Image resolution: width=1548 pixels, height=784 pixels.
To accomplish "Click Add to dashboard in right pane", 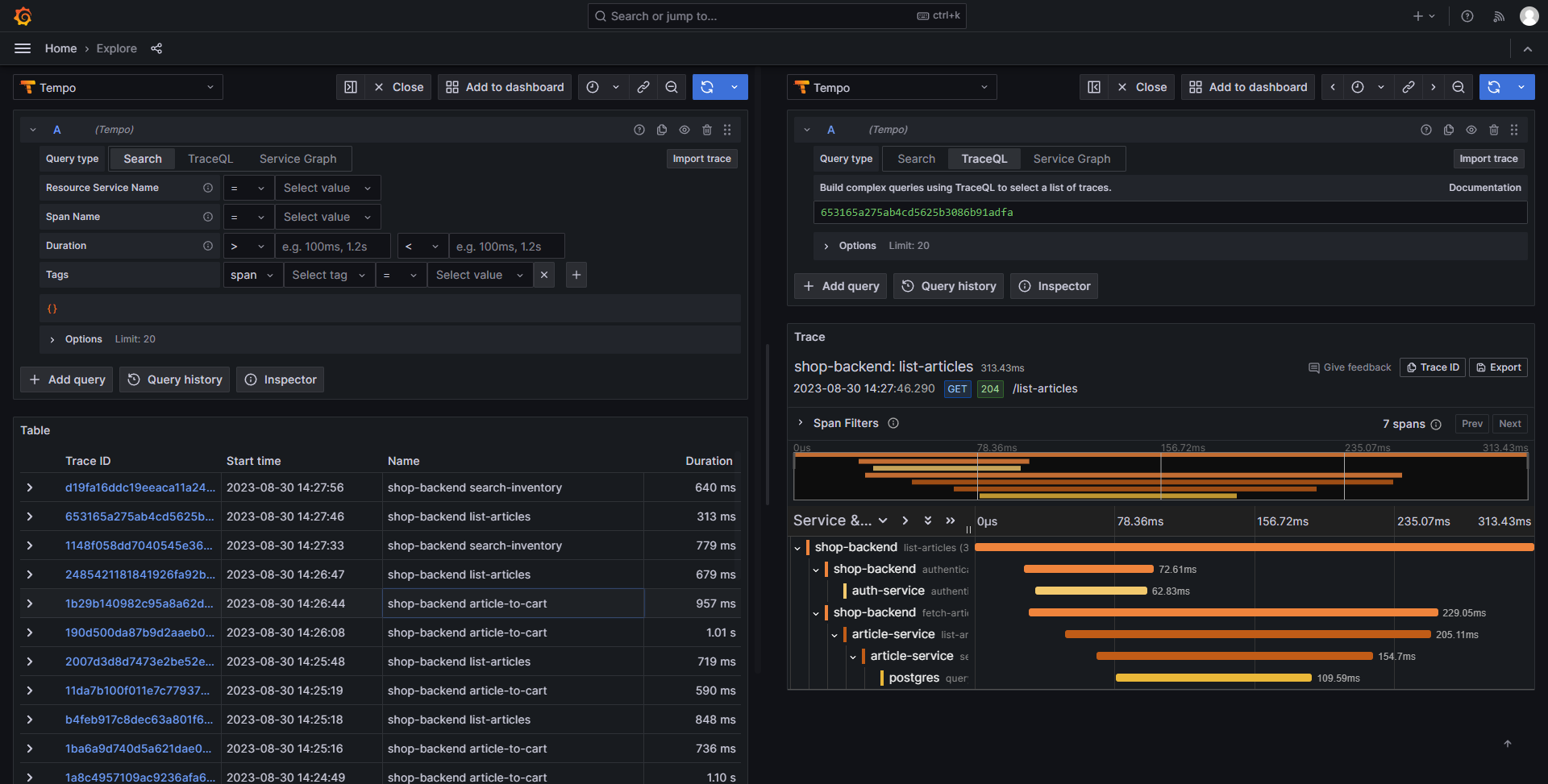I will click(x=1248, y=87).
